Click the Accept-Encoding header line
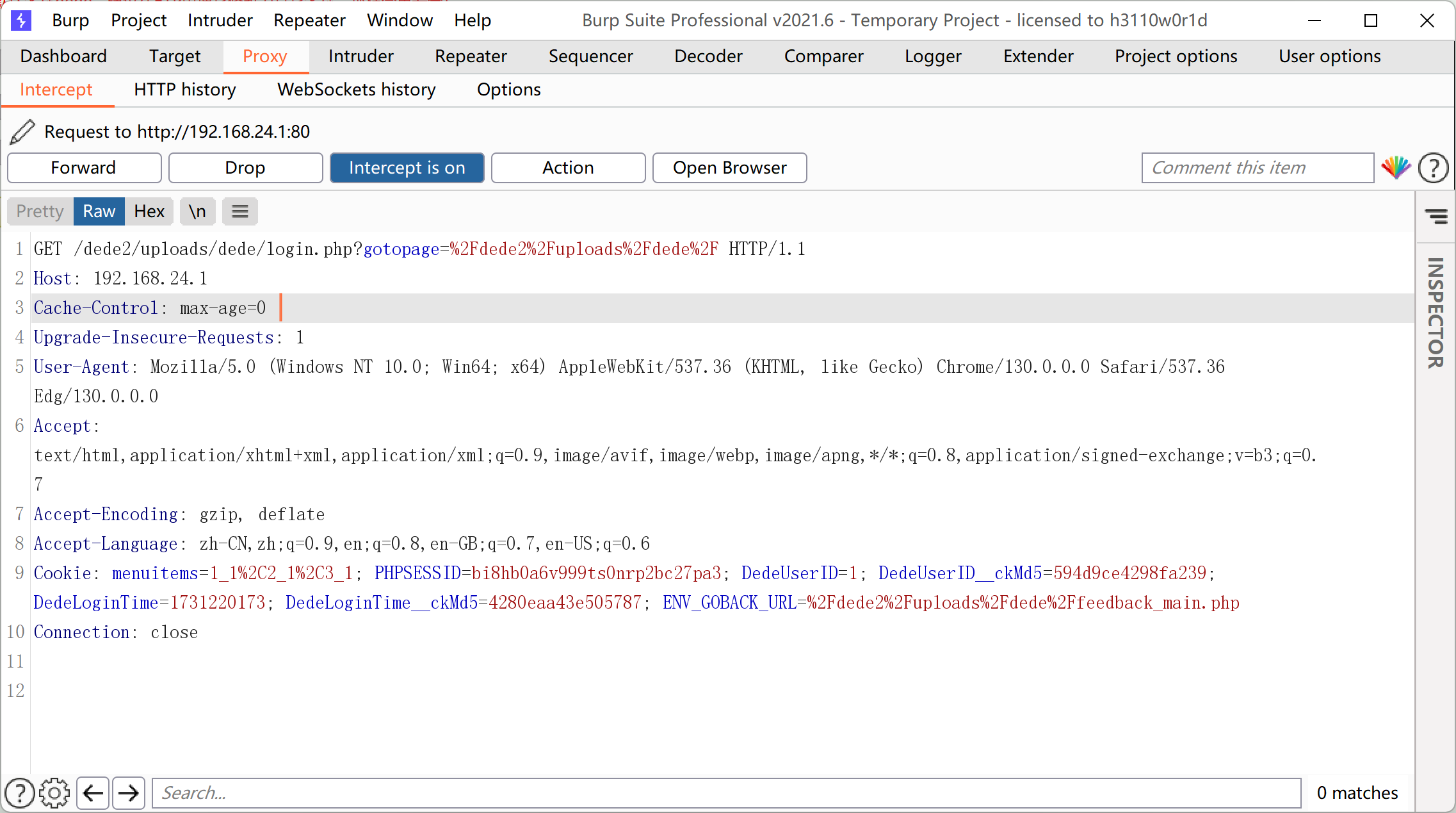1456x813 pixels. point(179,514)
